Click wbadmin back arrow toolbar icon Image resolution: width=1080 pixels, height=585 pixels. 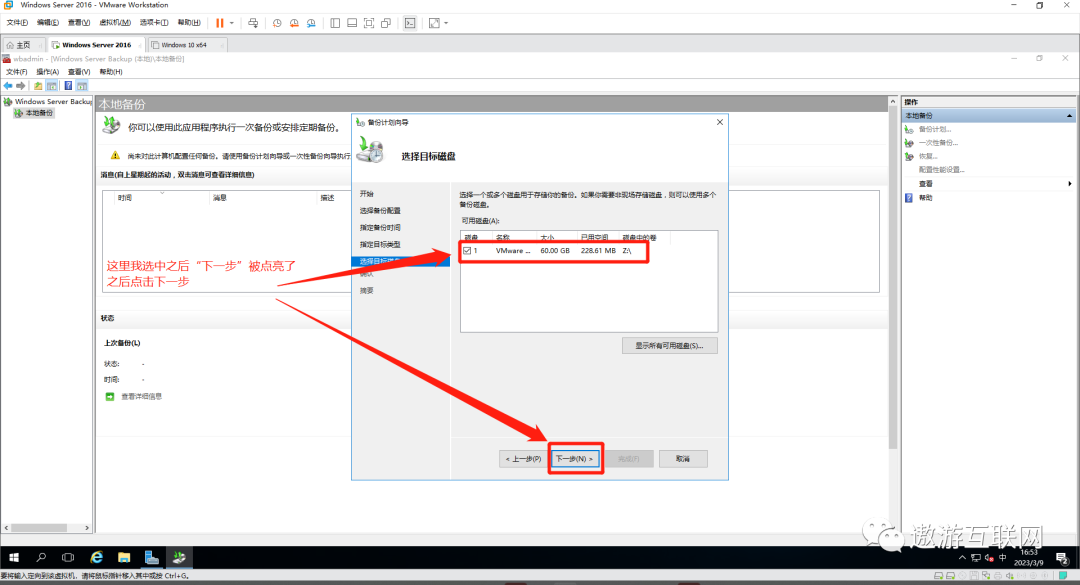(x=8, y=85)
